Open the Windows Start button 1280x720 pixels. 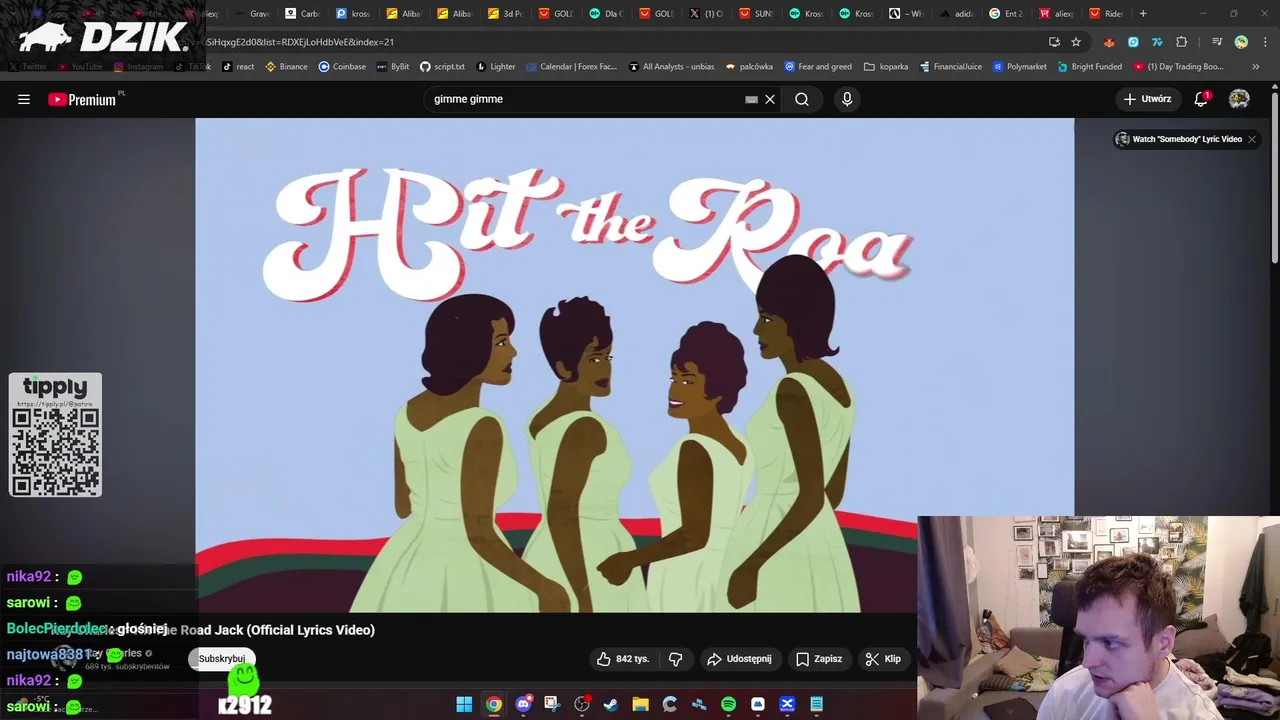pyautogui.click(x=464, y=704)
